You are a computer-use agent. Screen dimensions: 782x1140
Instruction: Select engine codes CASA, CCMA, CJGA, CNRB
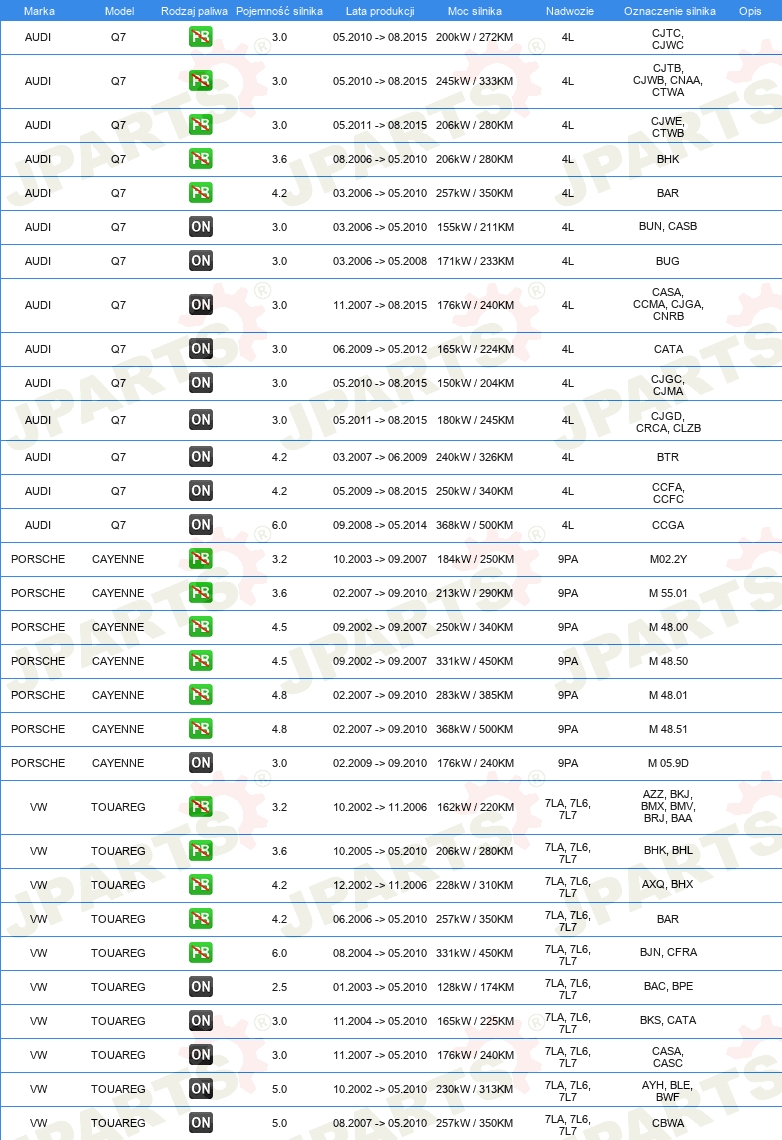pos(668,304)
